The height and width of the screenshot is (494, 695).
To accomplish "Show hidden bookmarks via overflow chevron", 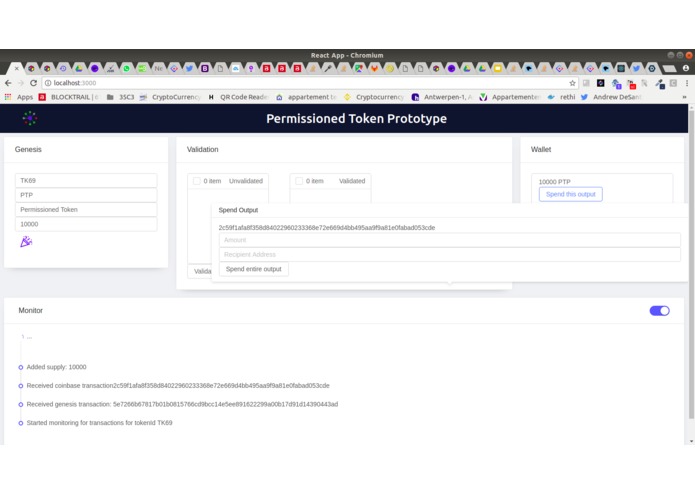I will point(684,97).
